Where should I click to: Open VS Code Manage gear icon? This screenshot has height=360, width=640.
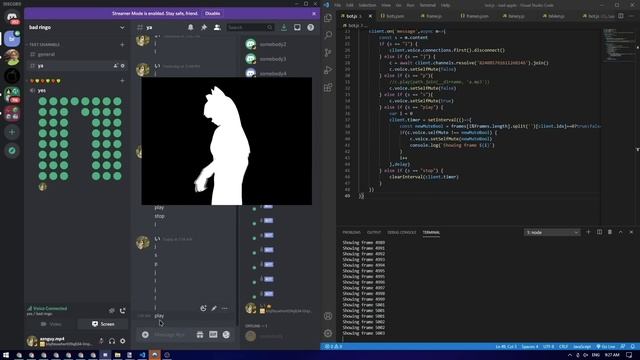pyautogui.click(x=328, y=333)
